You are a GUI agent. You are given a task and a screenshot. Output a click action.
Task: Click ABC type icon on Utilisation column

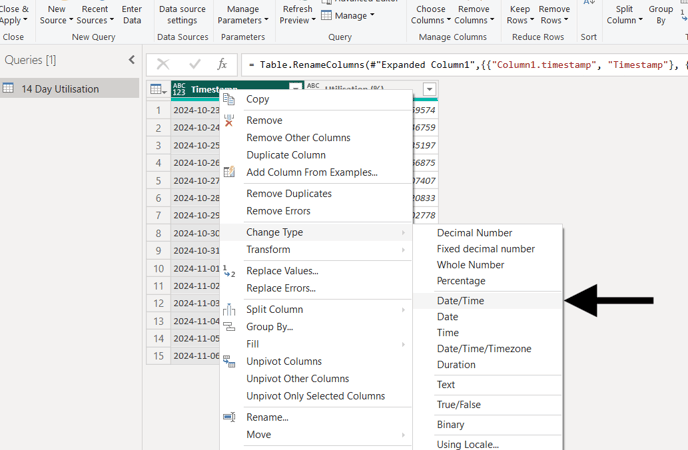313,86
